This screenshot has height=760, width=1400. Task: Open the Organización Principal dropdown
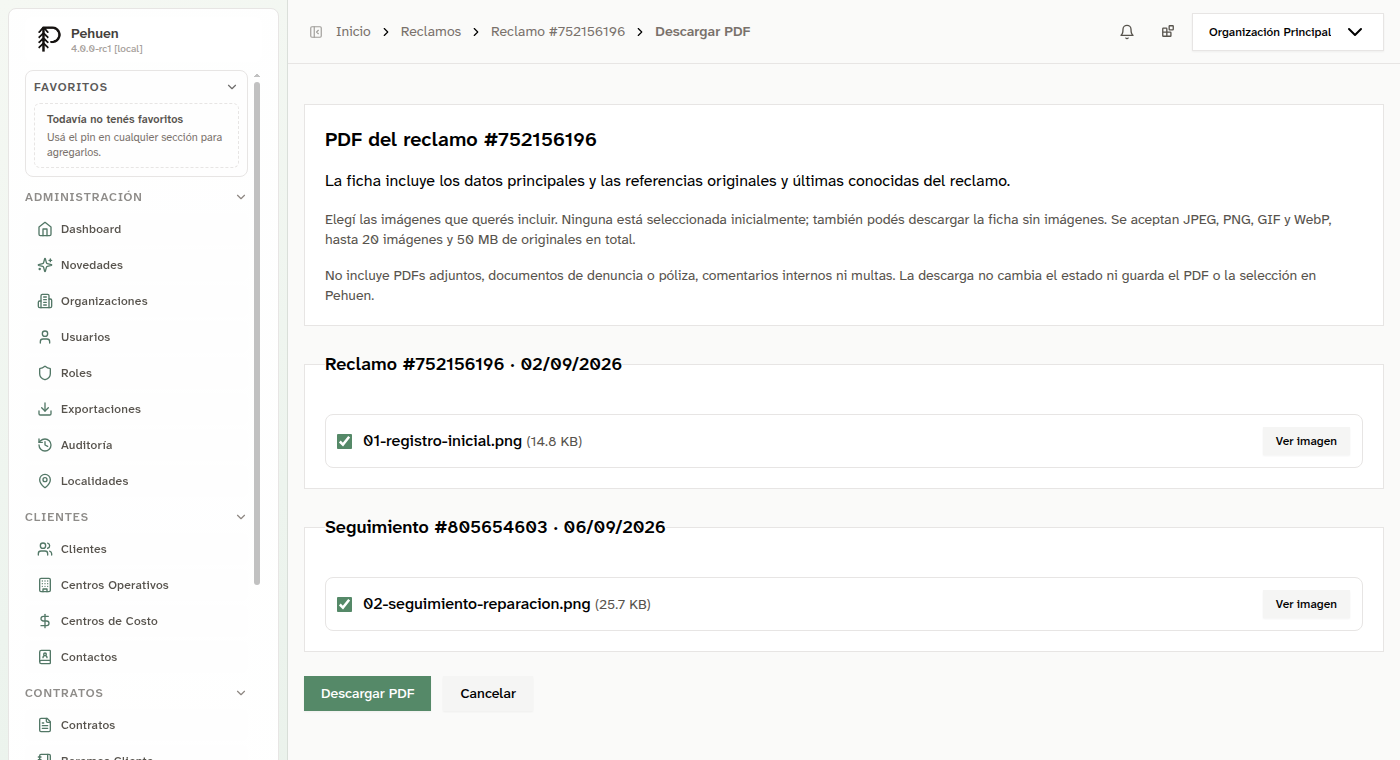(x=1286, y=32)
